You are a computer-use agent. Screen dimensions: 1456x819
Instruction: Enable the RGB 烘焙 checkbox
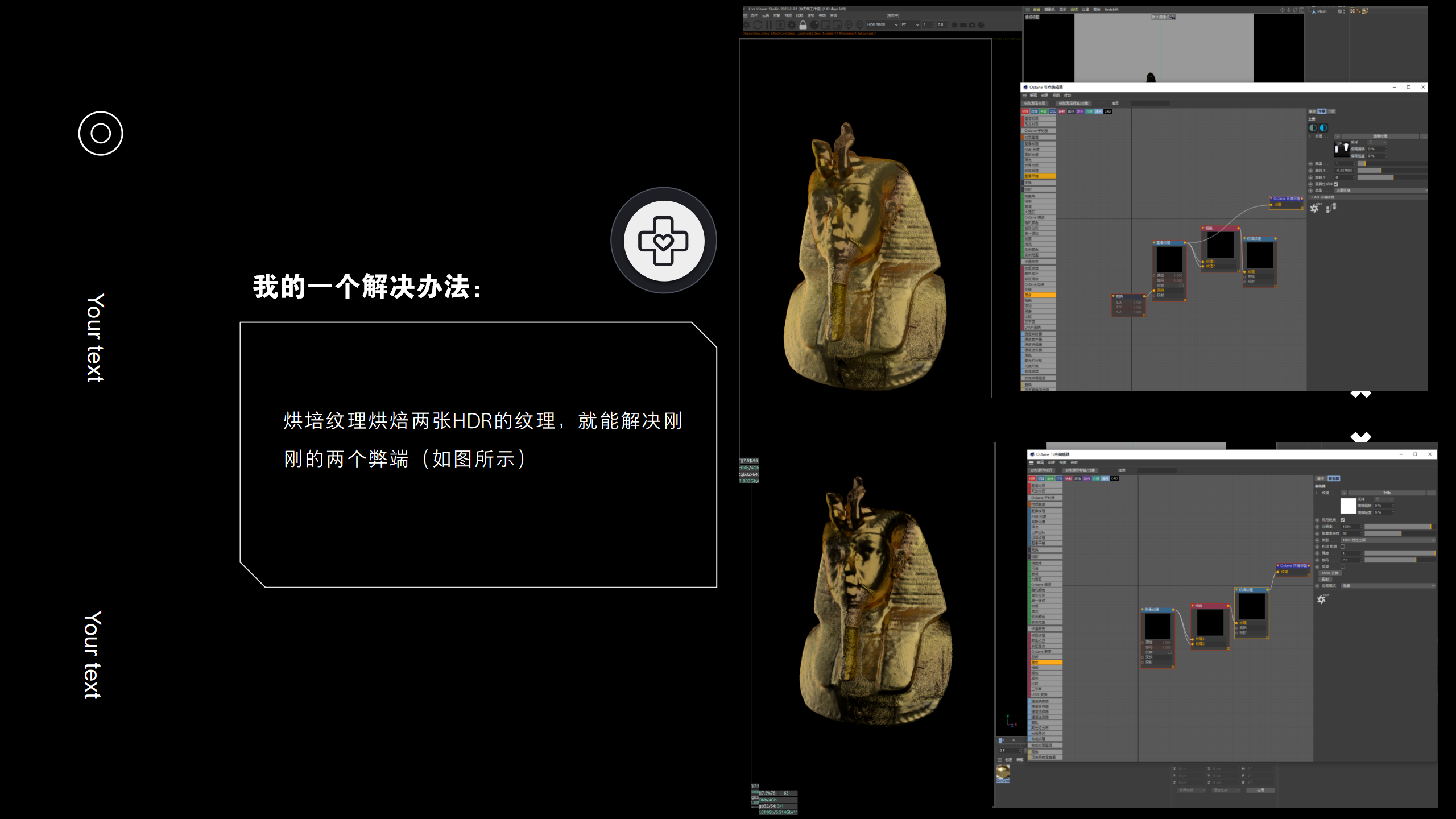[x=1343, y=547]
